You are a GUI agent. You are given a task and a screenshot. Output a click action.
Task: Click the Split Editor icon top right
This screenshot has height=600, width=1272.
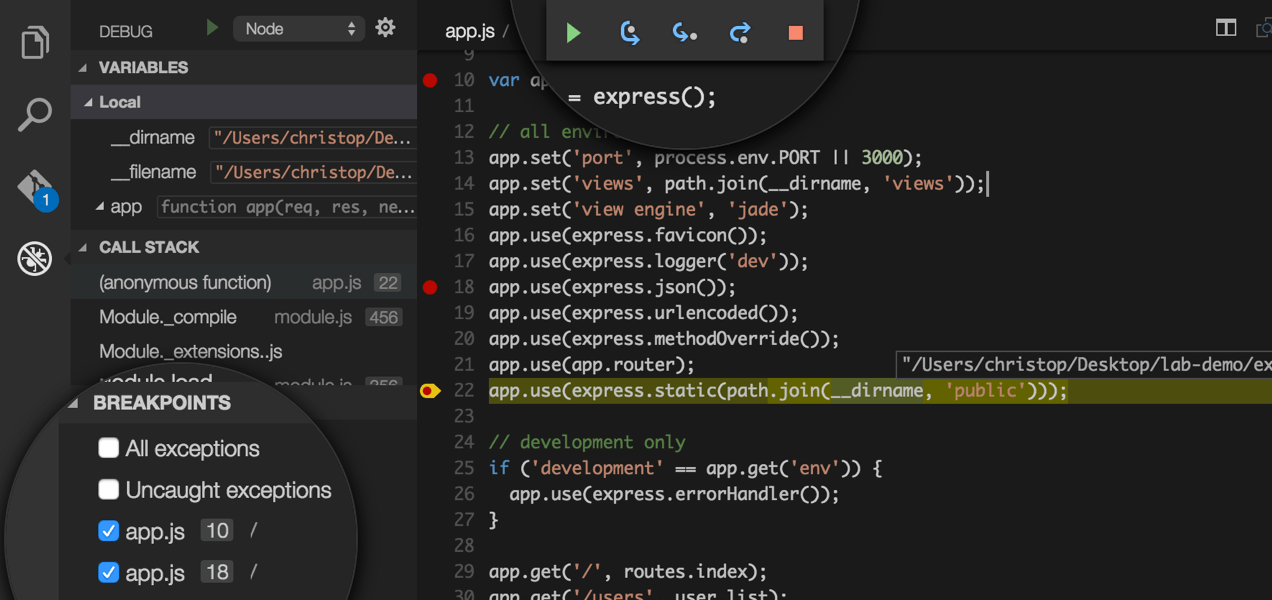tap(1225, 27)
